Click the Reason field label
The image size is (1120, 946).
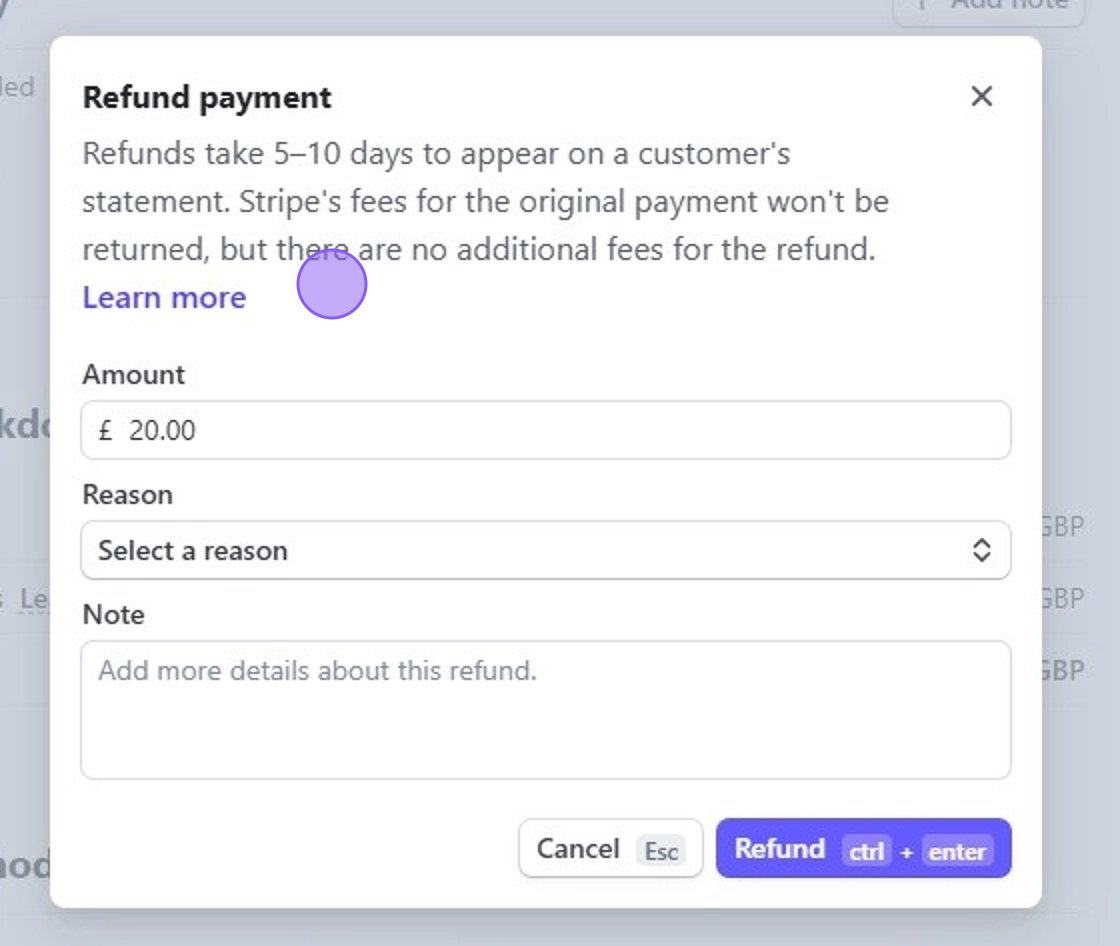coord(128,494)
